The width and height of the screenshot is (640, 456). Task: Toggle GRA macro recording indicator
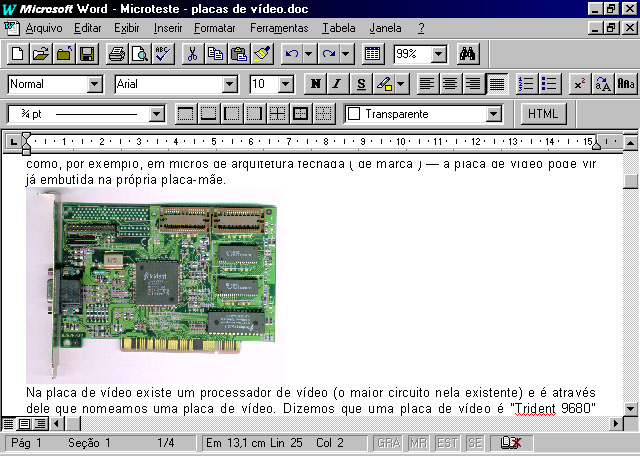click(388, 443)
